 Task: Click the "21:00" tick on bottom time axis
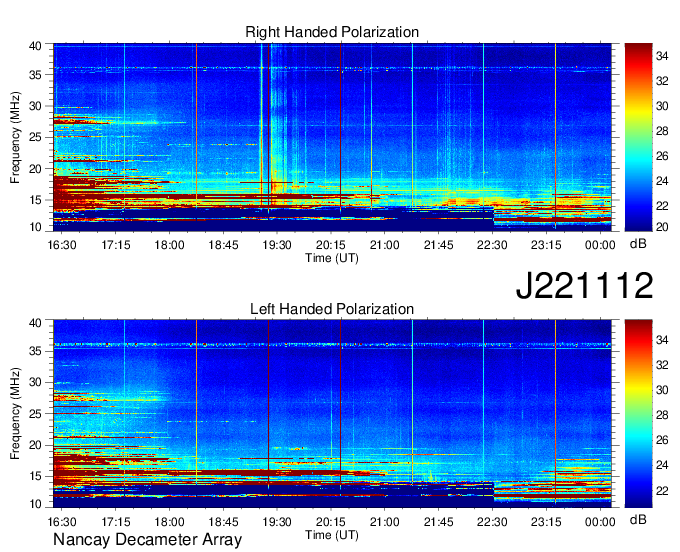click(385, 522)
